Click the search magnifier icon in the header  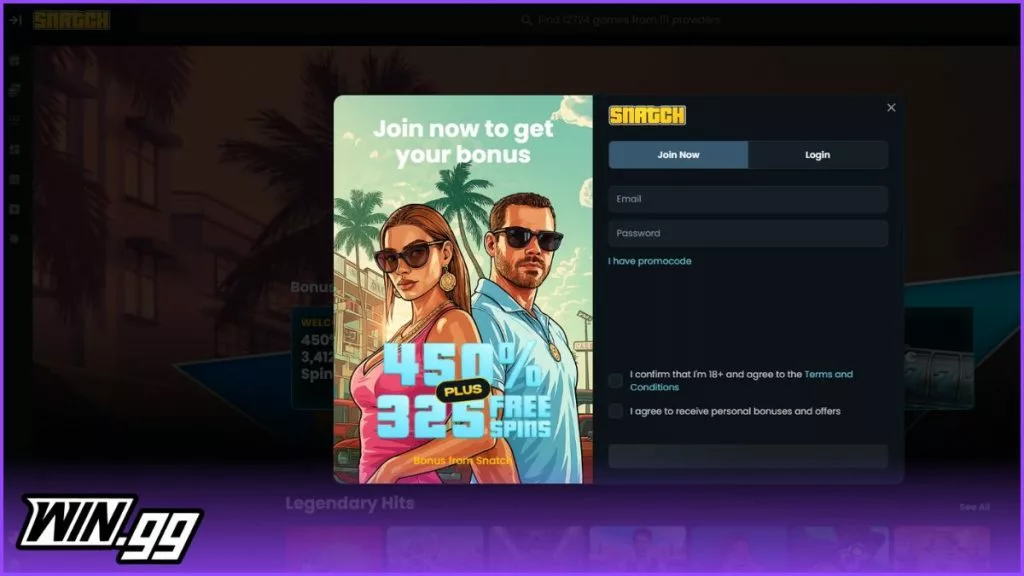526,20
